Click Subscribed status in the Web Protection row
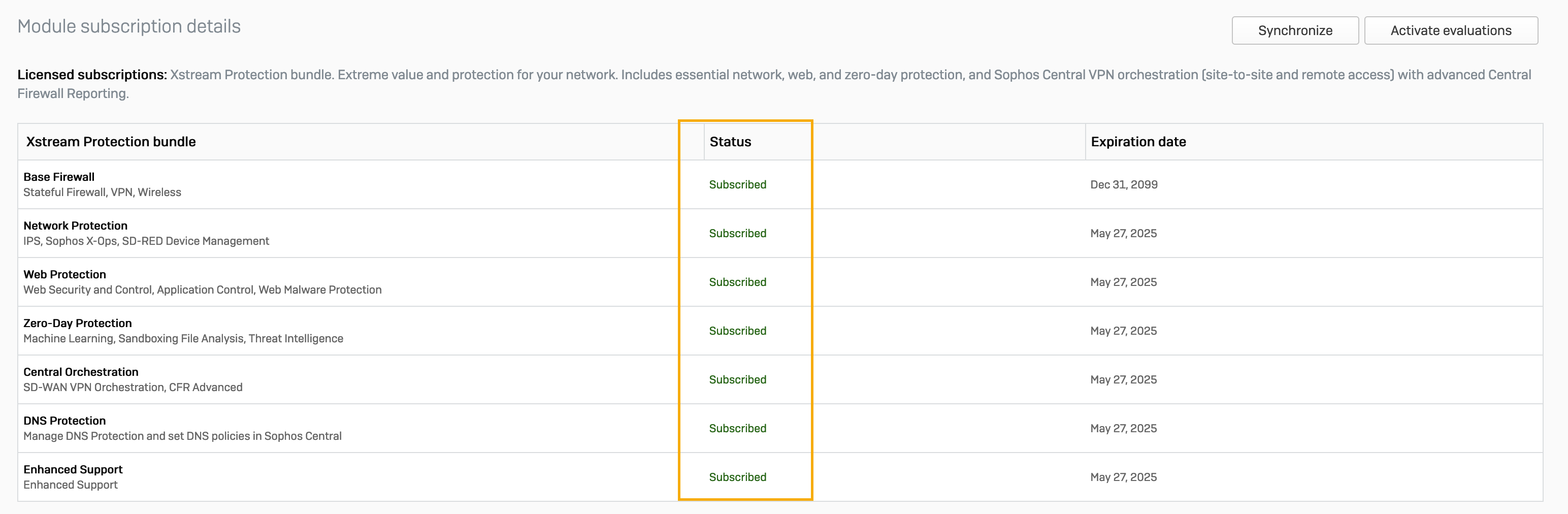This screenshot has height=514, width=1568. (x=737, y=282)
